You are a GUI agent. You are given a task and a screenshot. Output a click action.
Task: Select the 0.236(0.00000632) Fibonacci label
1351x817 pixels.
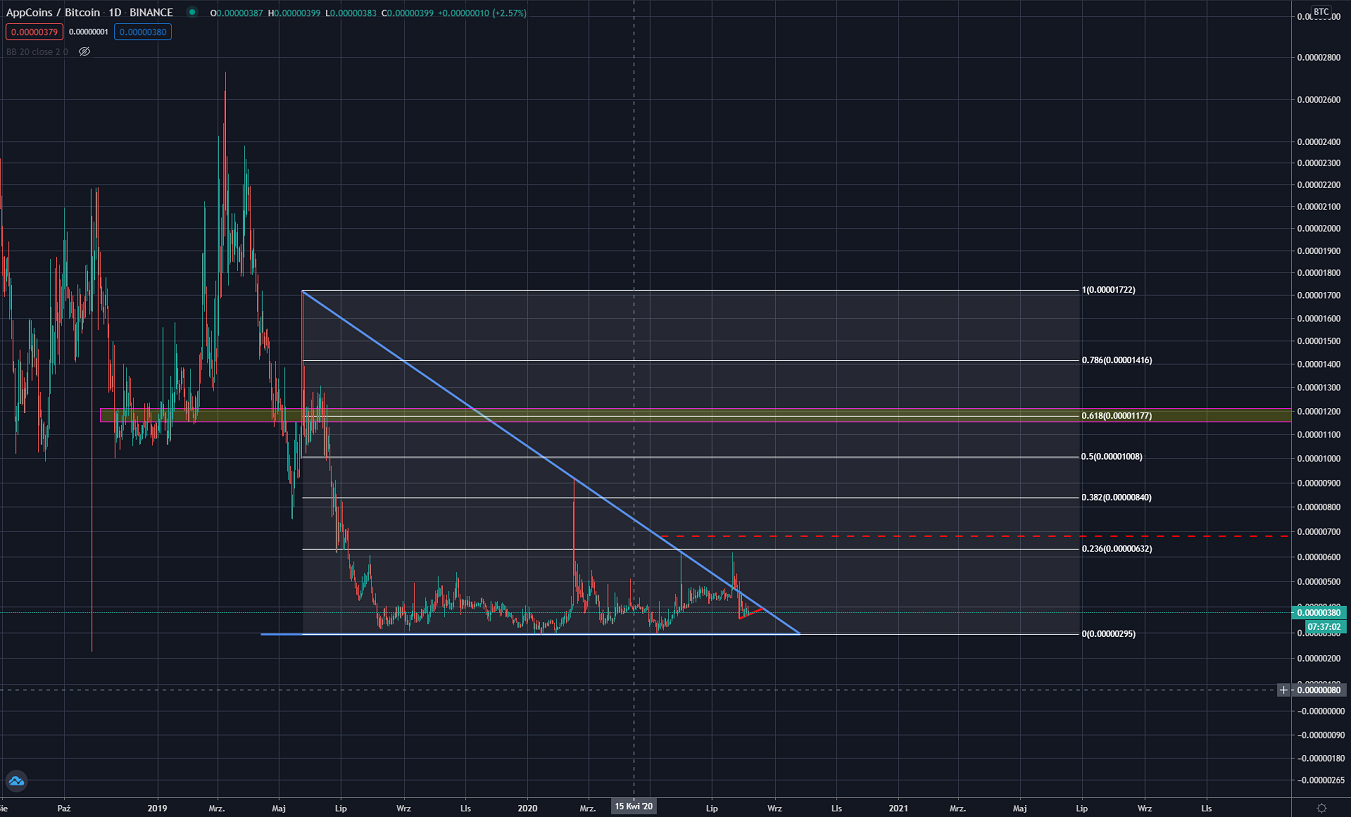click(x=1117, y=549)
